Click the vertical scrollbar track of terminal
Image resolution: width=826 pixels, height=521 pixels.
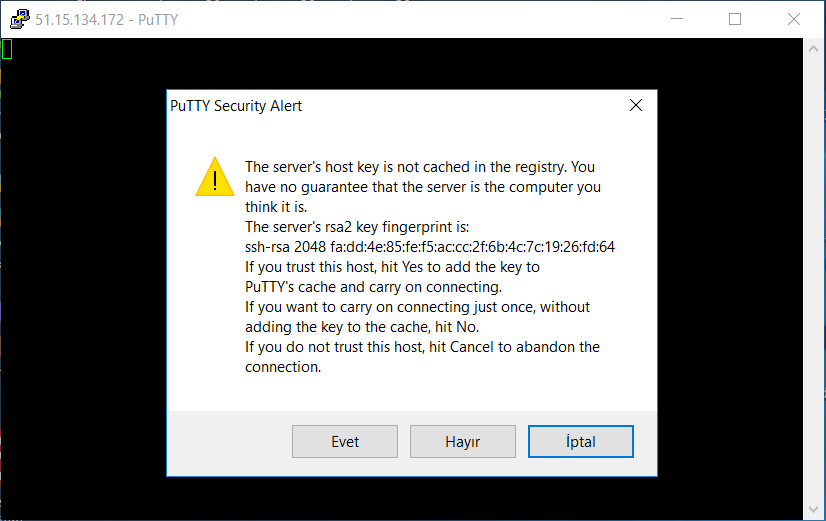[813, 279]
